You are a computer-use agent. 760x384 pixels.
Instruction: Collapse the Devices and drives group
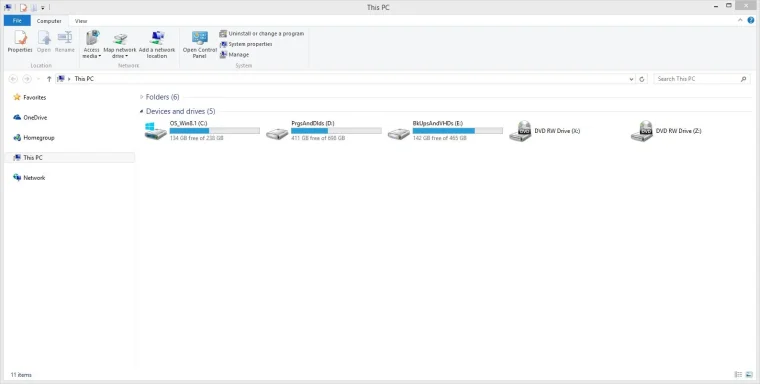tap(142, 112)
